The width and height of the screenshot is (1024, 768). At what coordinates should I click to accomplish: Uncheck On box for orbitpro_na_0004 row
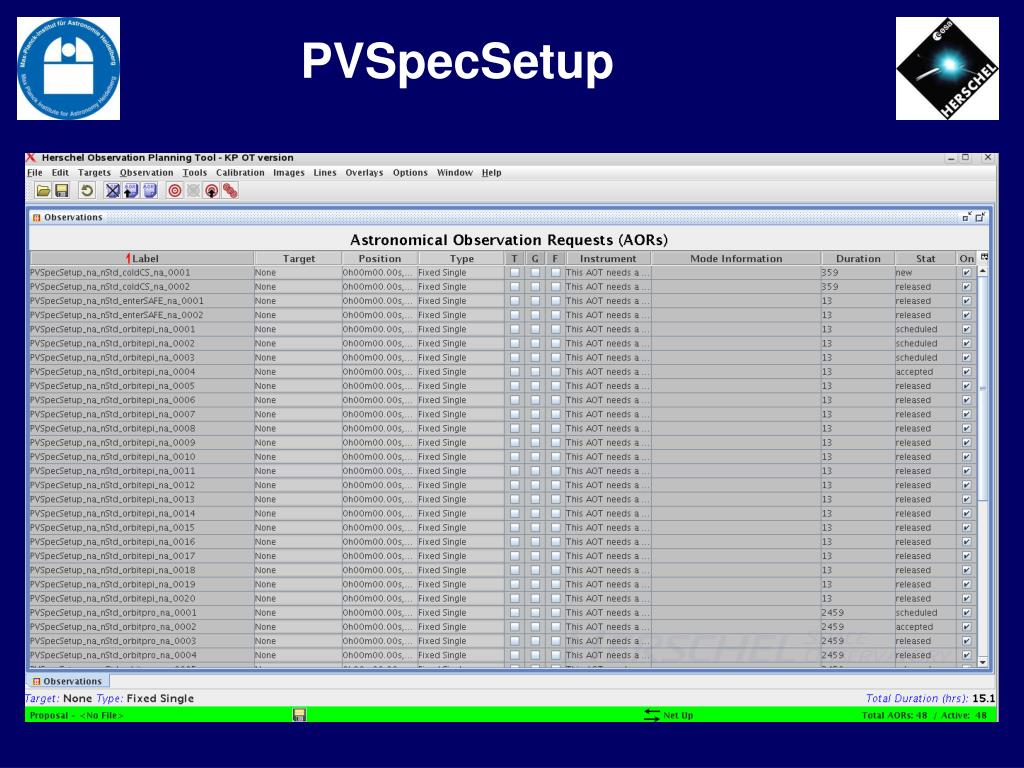(x=967, y=656)
